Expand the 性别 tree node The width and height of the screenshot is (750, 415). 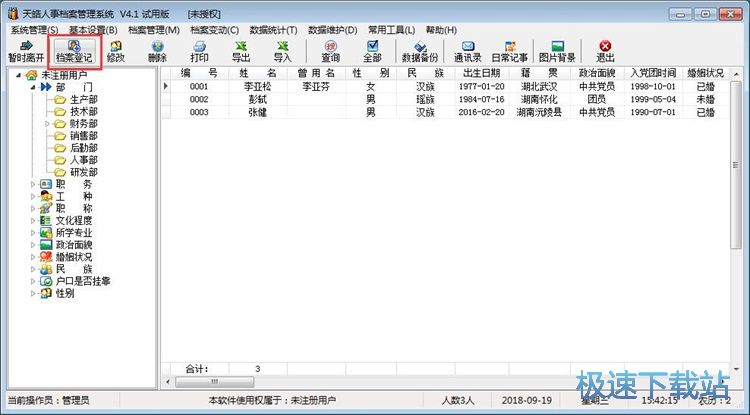(33, 294)
